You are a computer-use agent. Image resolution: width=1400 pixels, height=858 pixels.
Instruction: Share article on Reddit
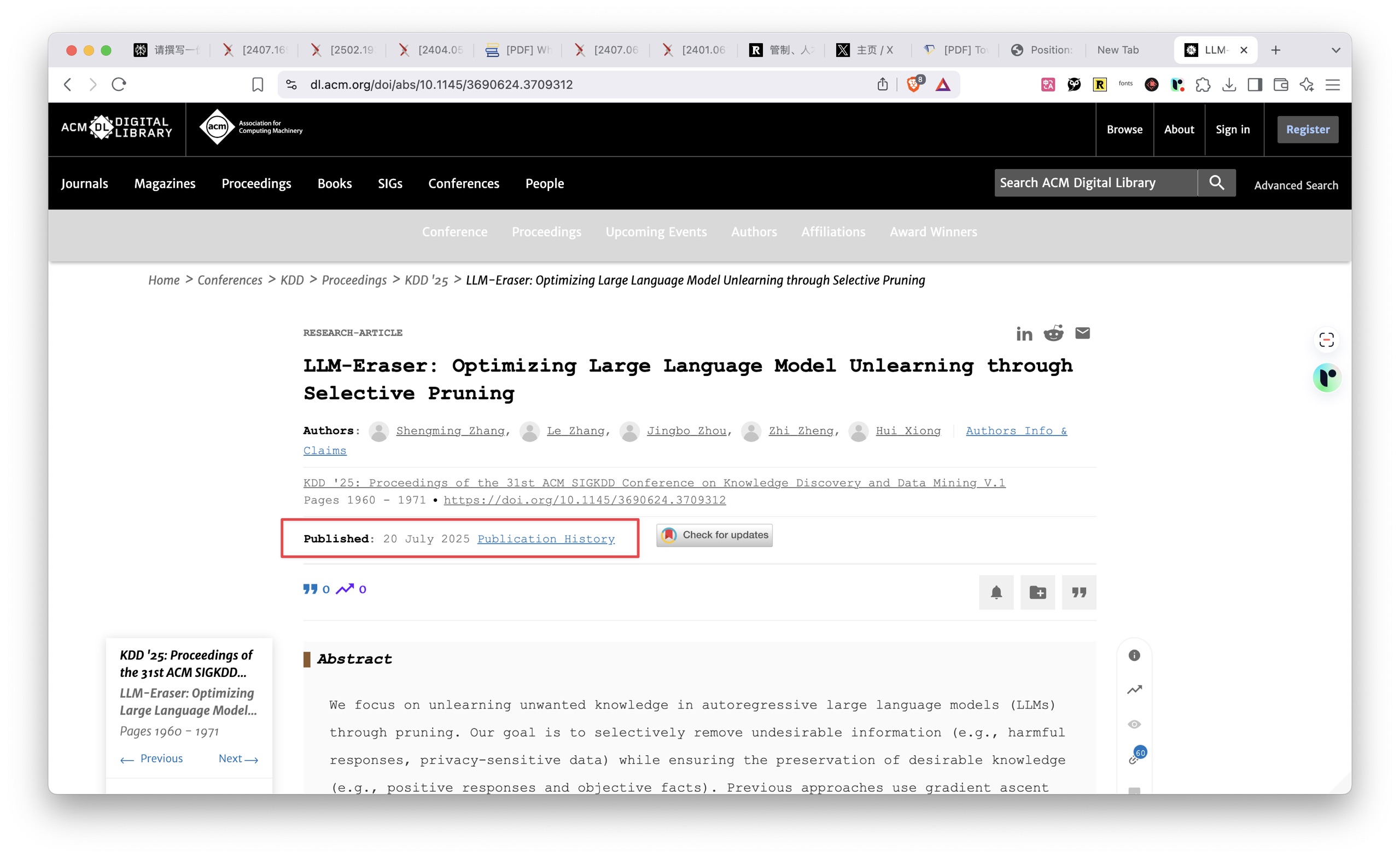click(x=1053, y=333)
